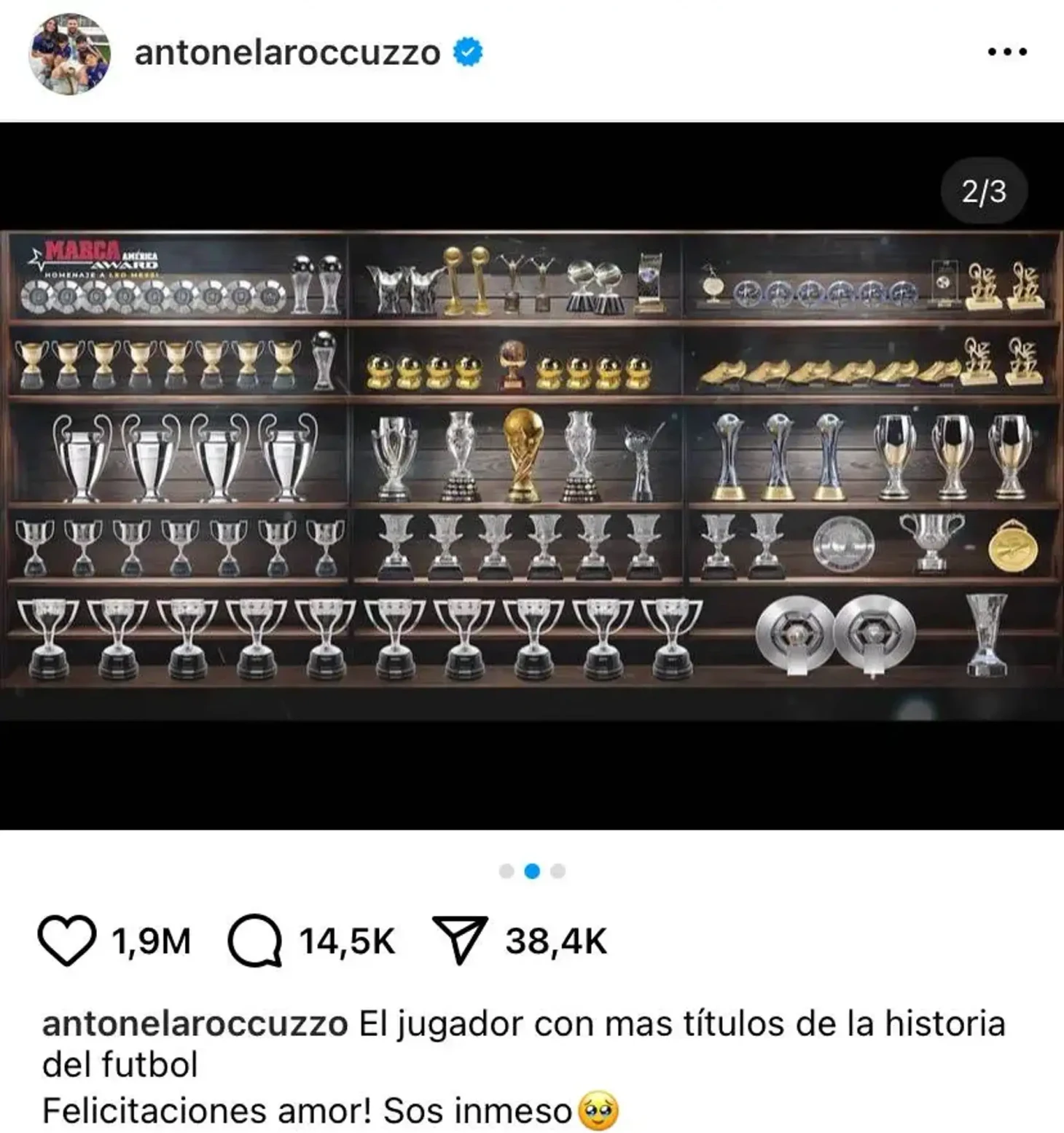Tap the blue verified badge
The image size is (1064, 1133).
tap(468, 52)
